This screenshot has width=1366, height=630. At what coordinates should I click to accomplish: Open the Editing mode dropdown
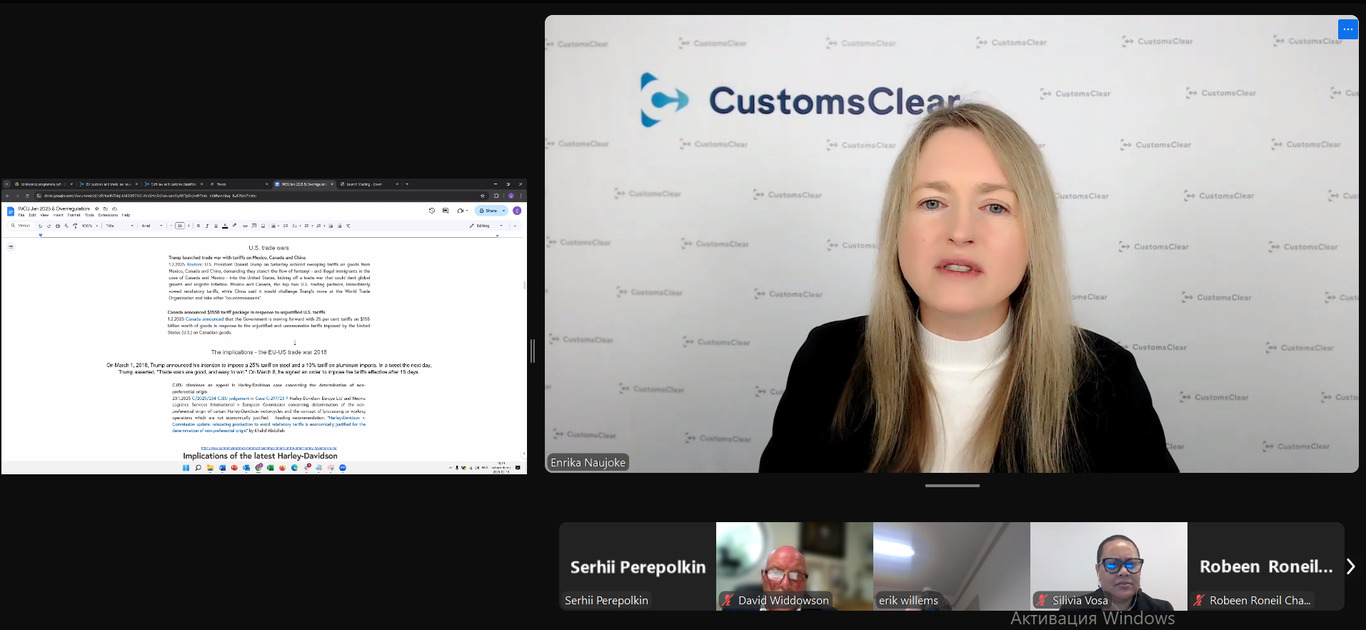click(486, 226)
